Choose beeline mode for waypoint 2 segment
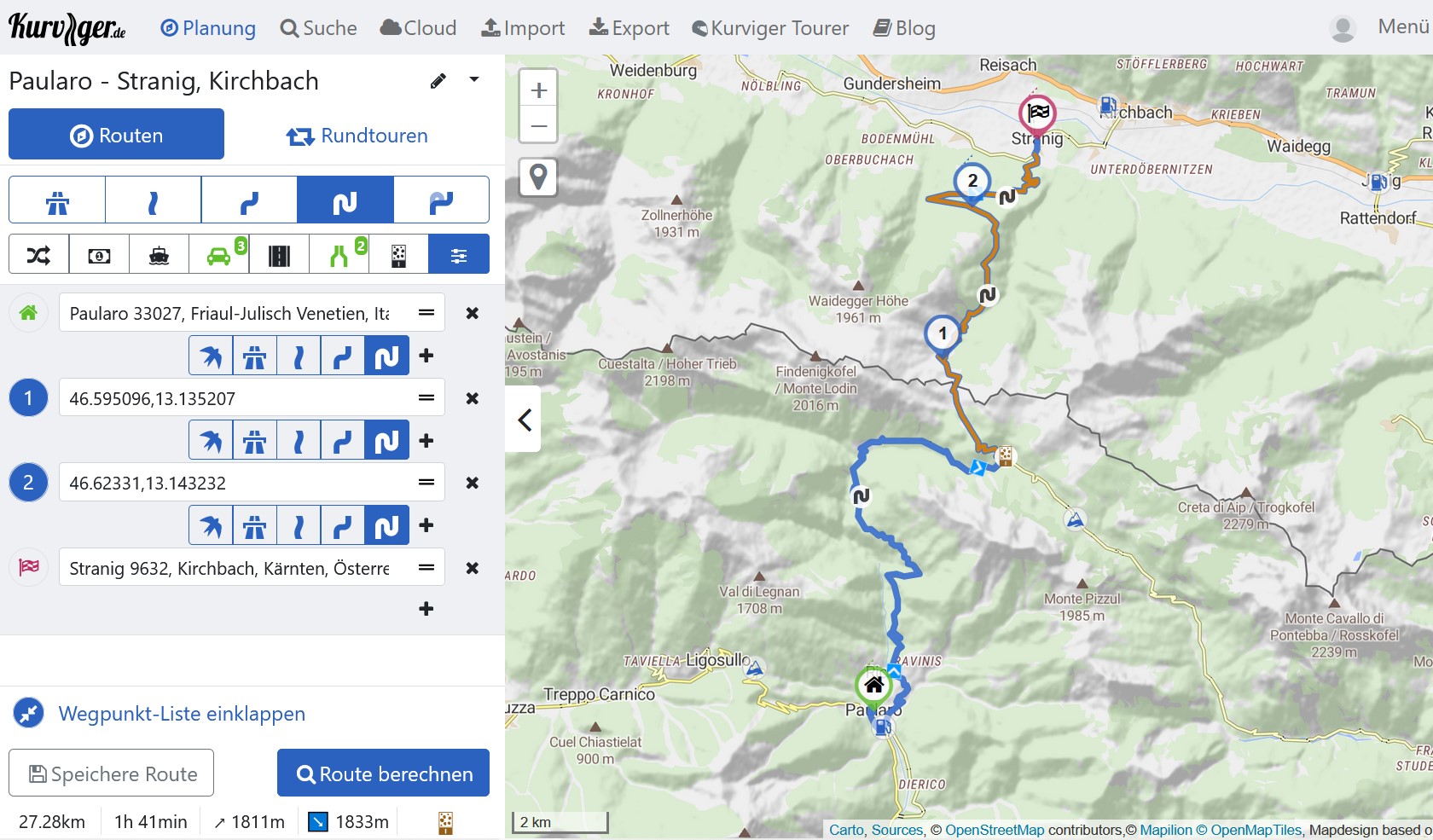The image size is (1433, 840). (x=211, y=525)
